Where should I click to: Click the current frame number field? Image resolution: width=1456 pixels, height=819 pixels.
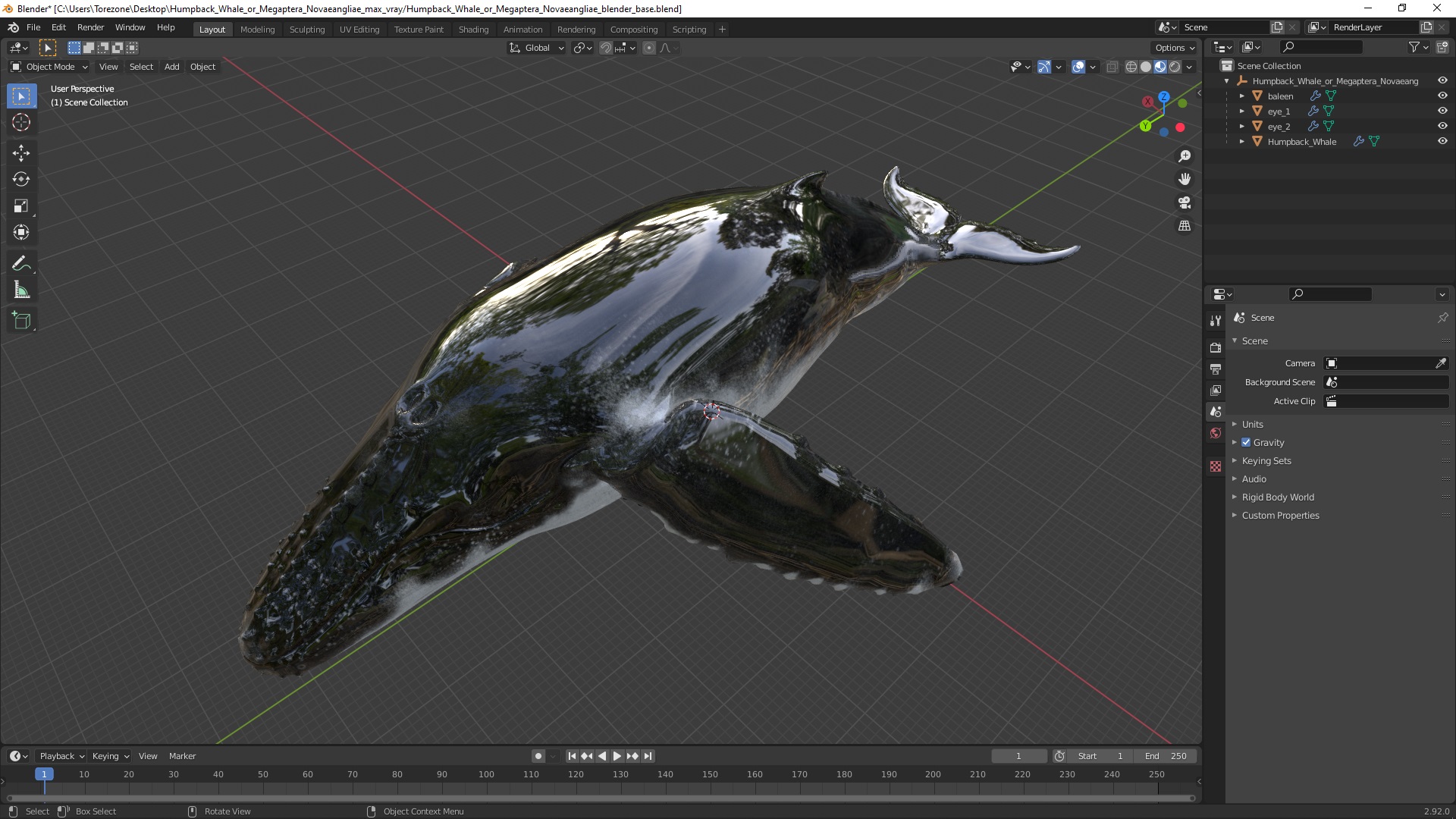point(1018,756)
